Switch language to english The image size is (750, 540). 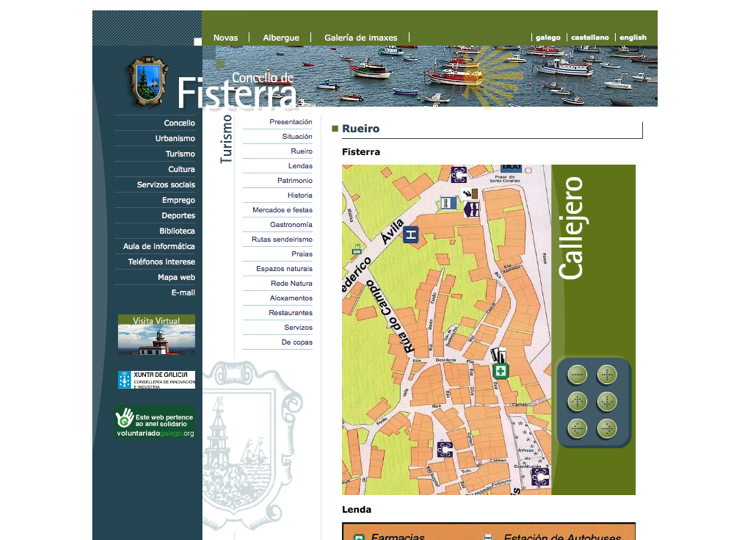pos(633,37)
